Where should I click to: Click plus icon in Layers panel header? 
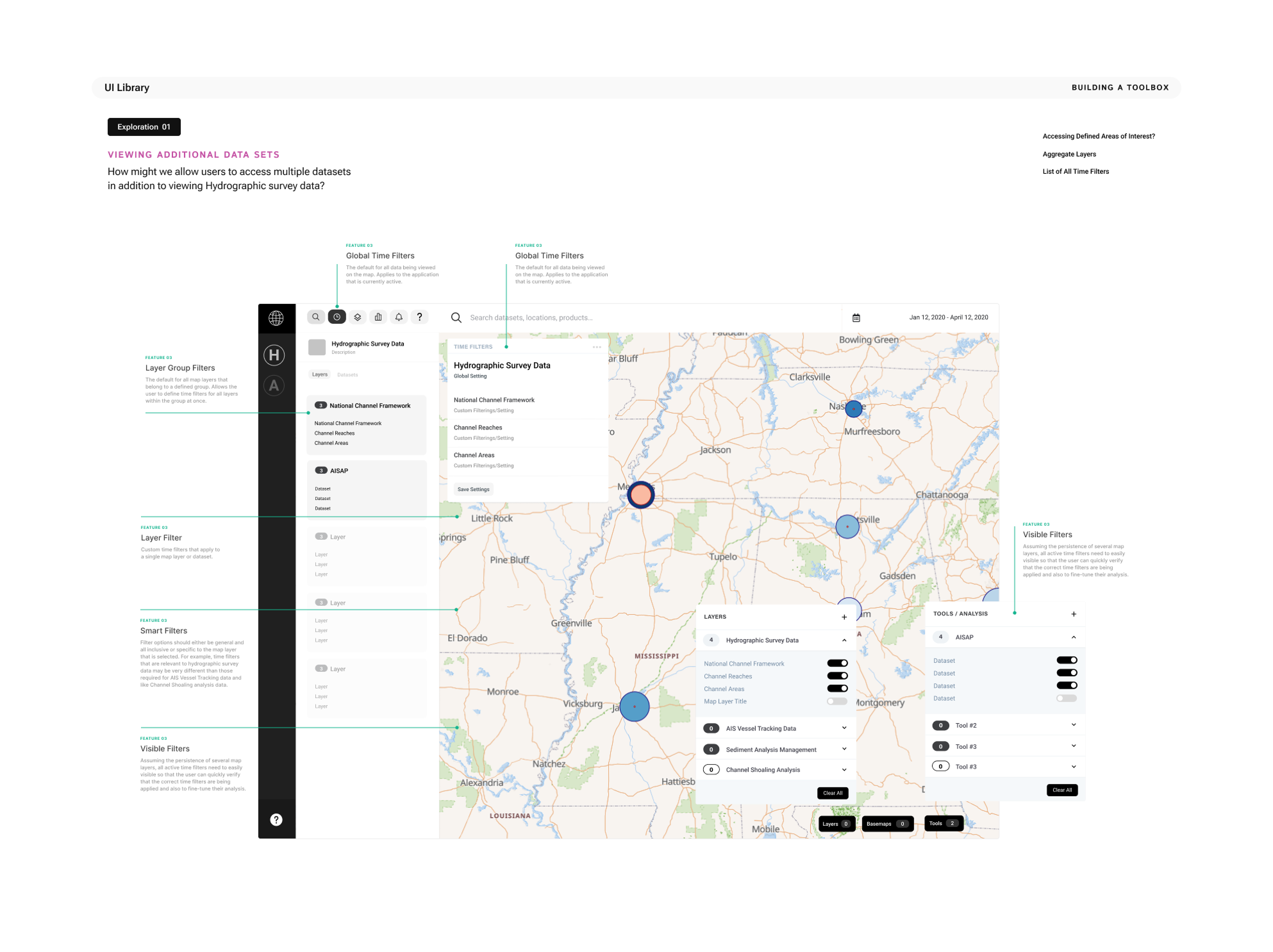coord(844,617)
